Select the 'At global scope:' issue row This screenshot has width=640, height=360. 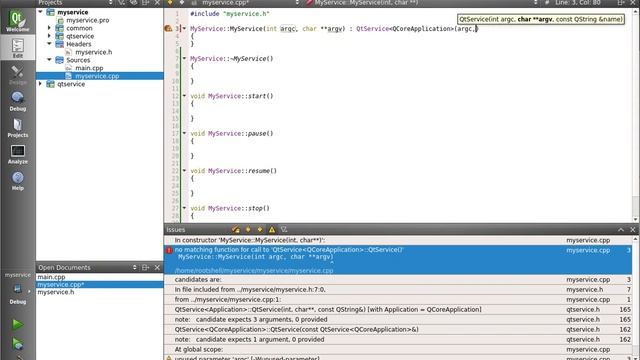398,349
